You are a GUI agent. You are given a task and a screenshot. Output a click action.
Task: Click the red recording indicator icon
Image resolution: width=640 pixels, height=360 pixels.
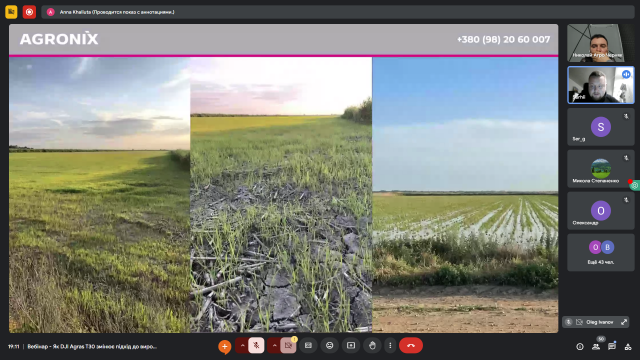click(x=29, y=12)
